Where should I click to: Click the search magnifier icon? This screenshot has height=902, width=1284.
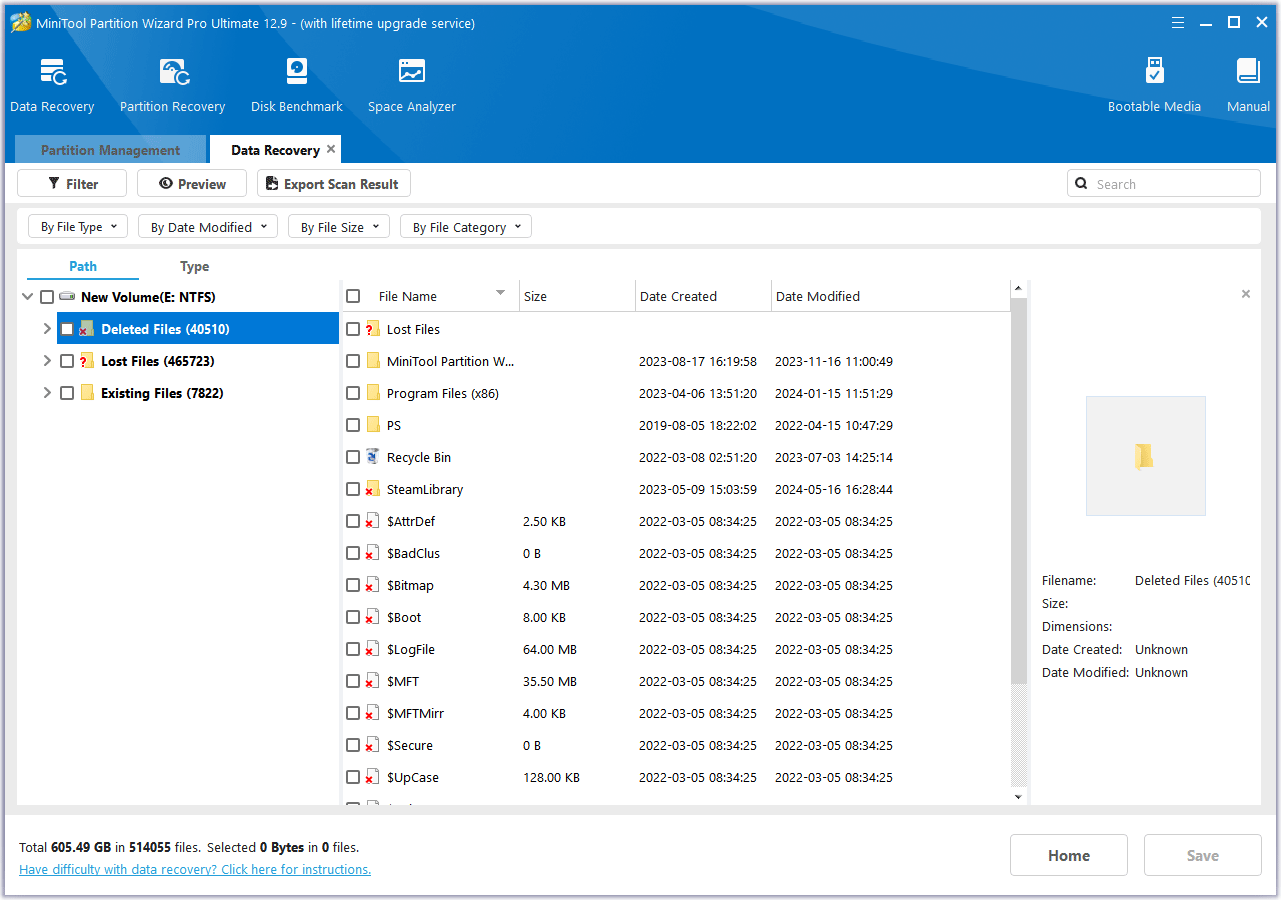pyautogui.click(x=1081, y=184)
